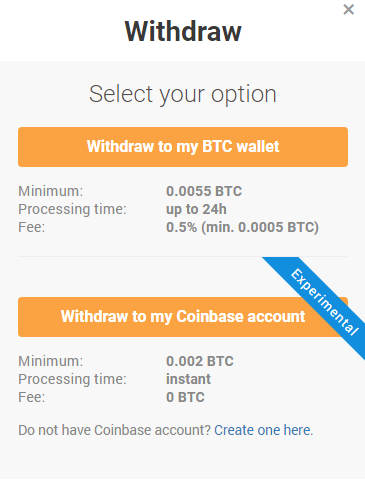Click the Fee label under BTC wallet button
This screenshot has height=483, width=365.
point(32,227)
